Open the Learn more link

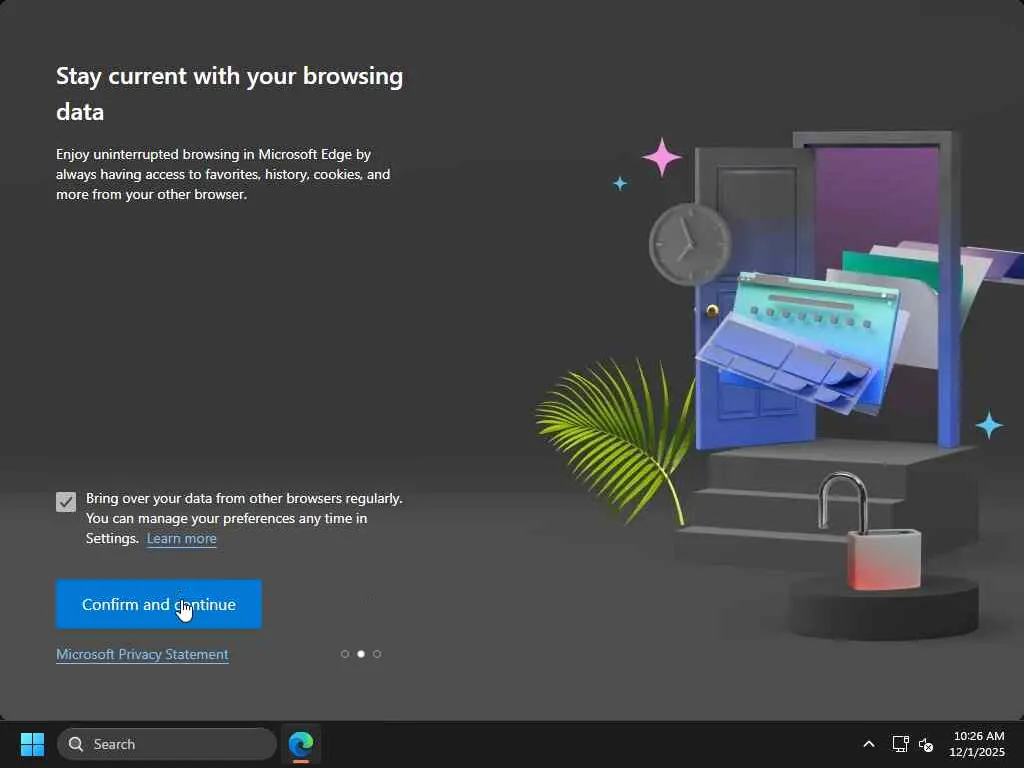pos(182,539)
